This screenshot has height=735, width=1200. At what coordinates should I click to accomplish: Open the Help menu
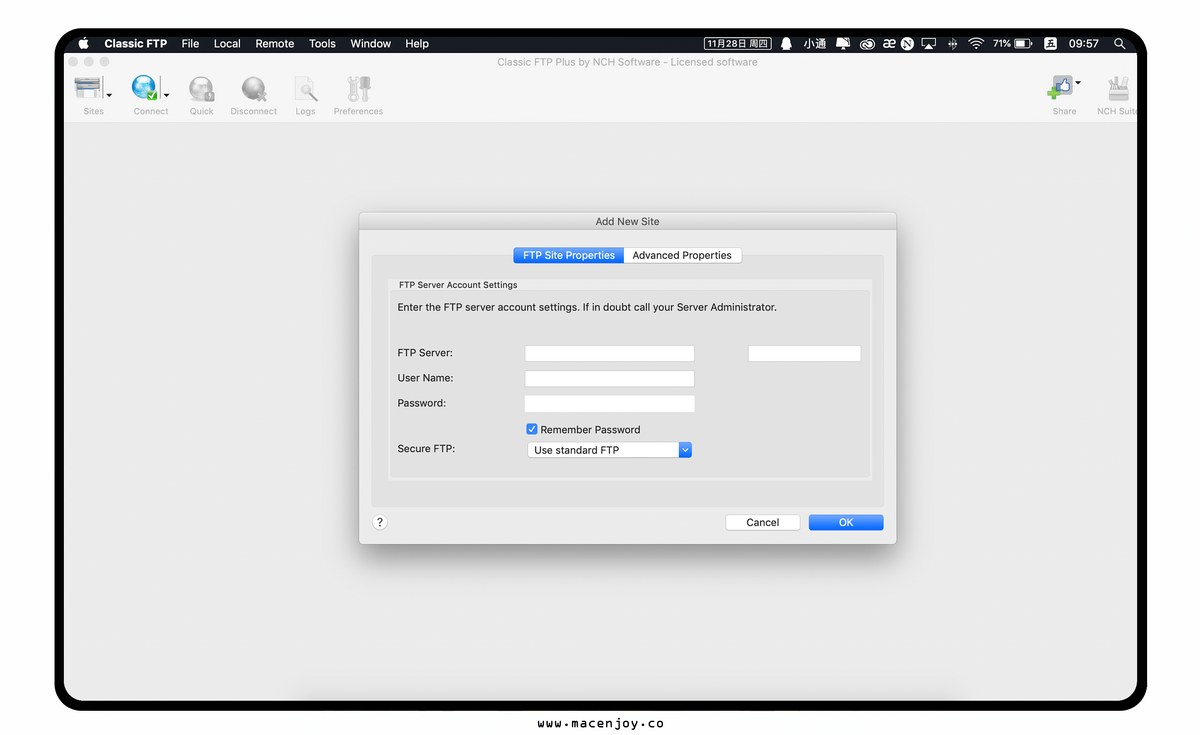click(417, 44)
